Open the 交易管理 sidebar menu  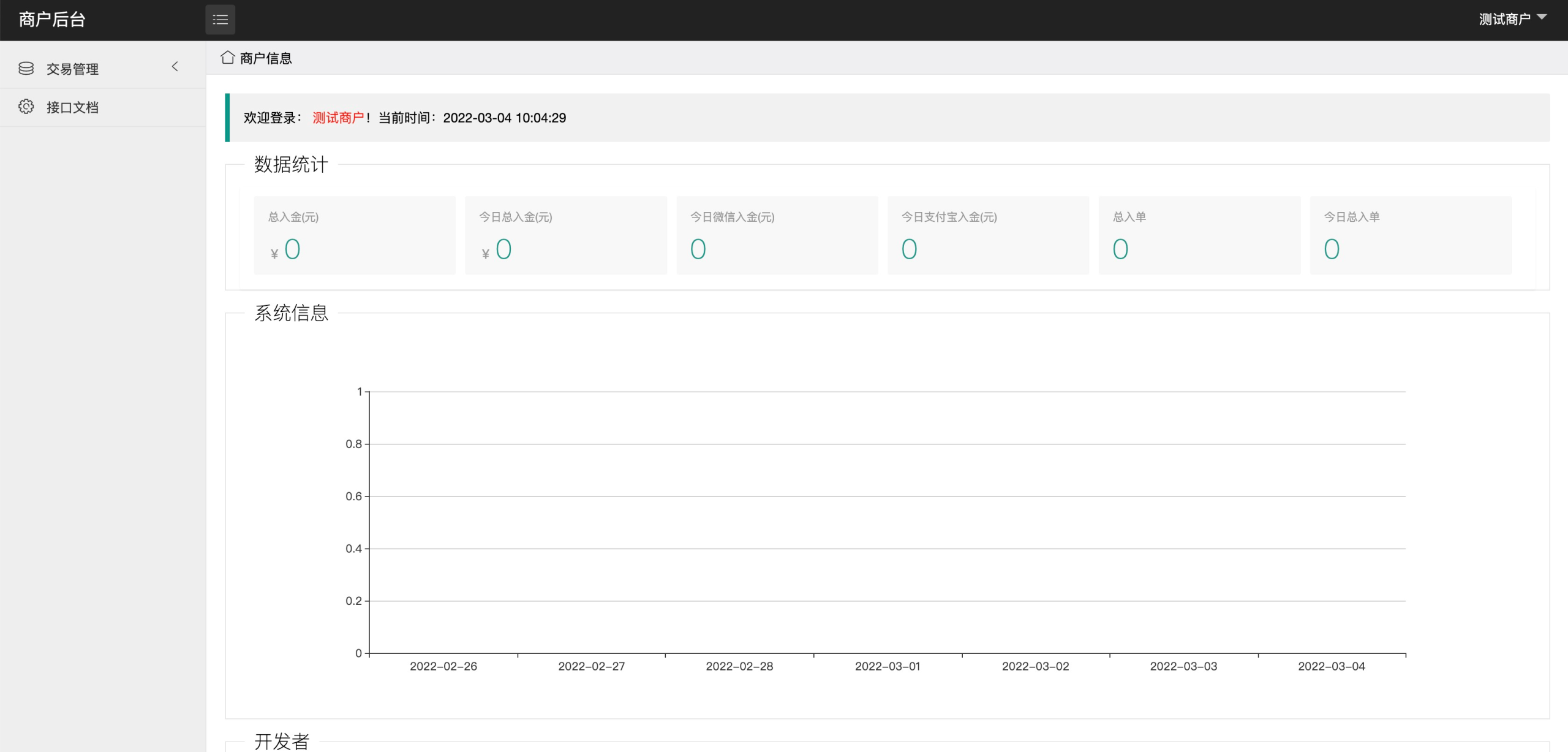(x=72, y=69)
